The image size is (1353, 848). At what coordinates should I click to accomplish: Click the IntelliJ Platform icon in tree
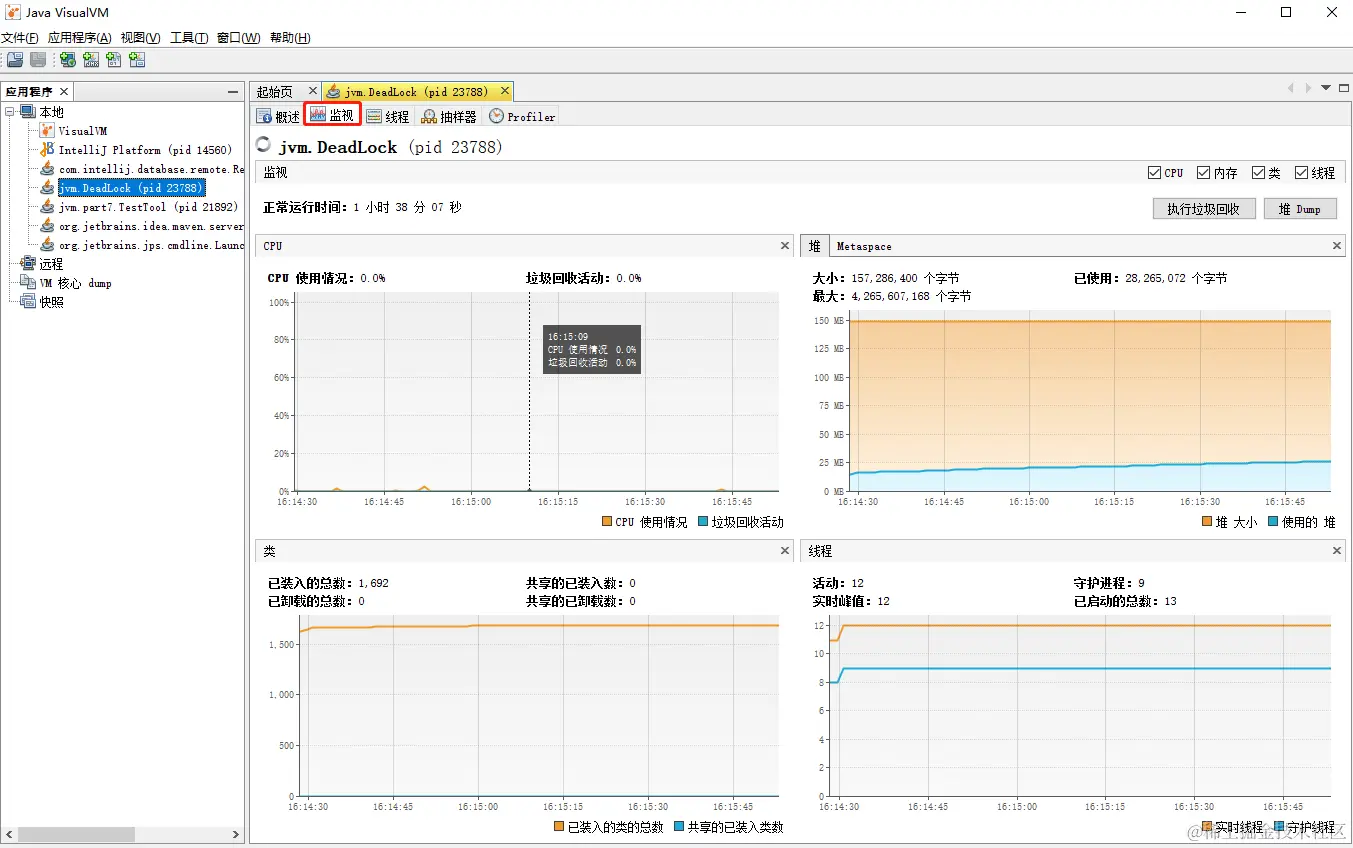click(x=47, y=149)
